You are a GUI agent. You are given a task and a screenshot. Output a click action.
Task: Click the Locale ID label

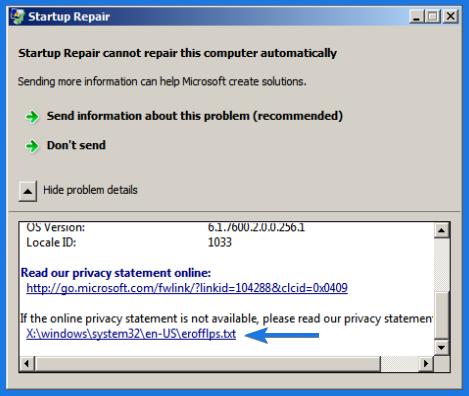click(51, 242)
